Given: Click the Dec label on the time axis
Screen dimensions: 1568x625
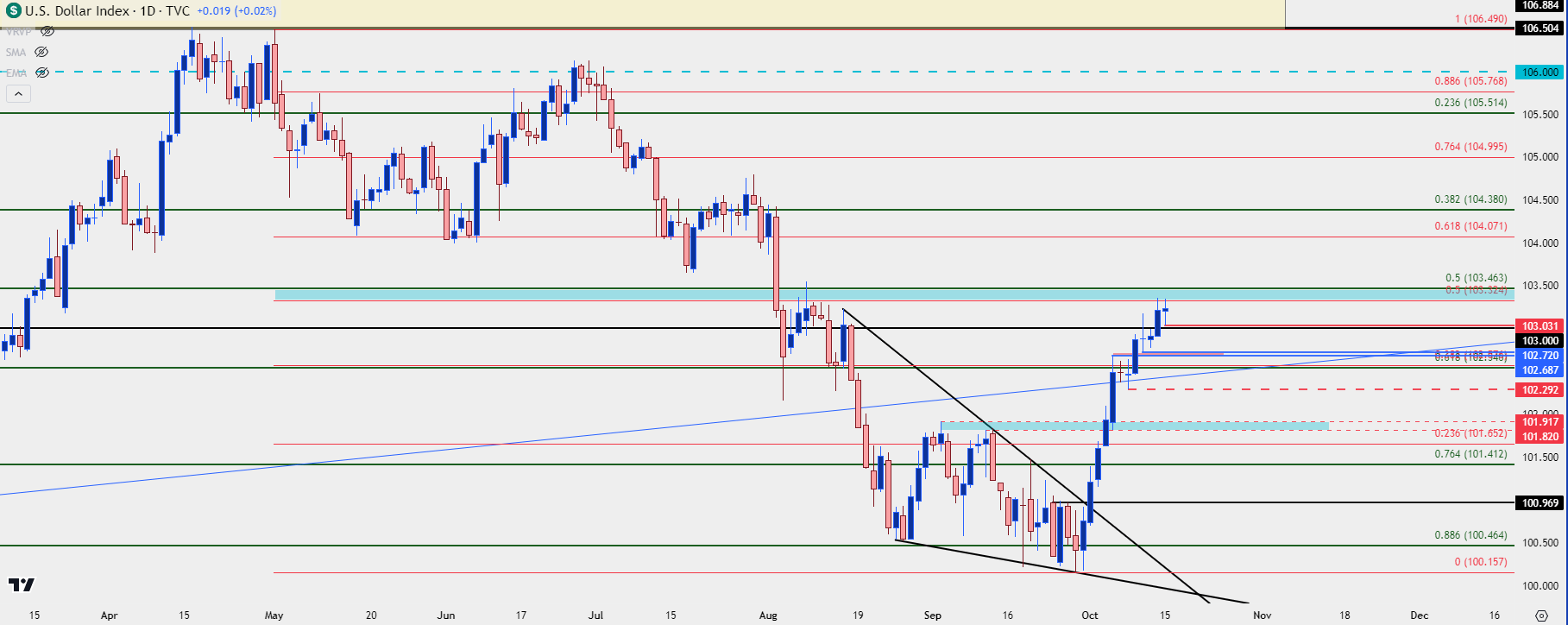Looking at the screenshot, I should tap(1420, 616).
